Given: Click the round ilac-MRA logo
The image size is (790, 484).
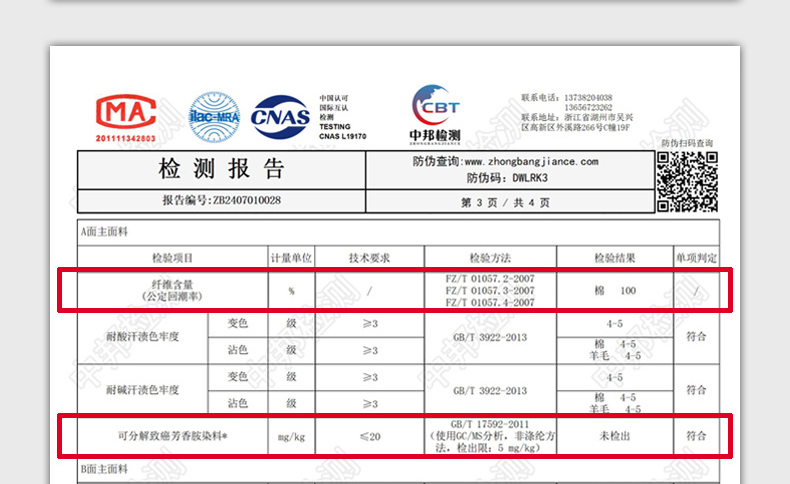Looking at the screenshot, I should (x=214, y=117).
